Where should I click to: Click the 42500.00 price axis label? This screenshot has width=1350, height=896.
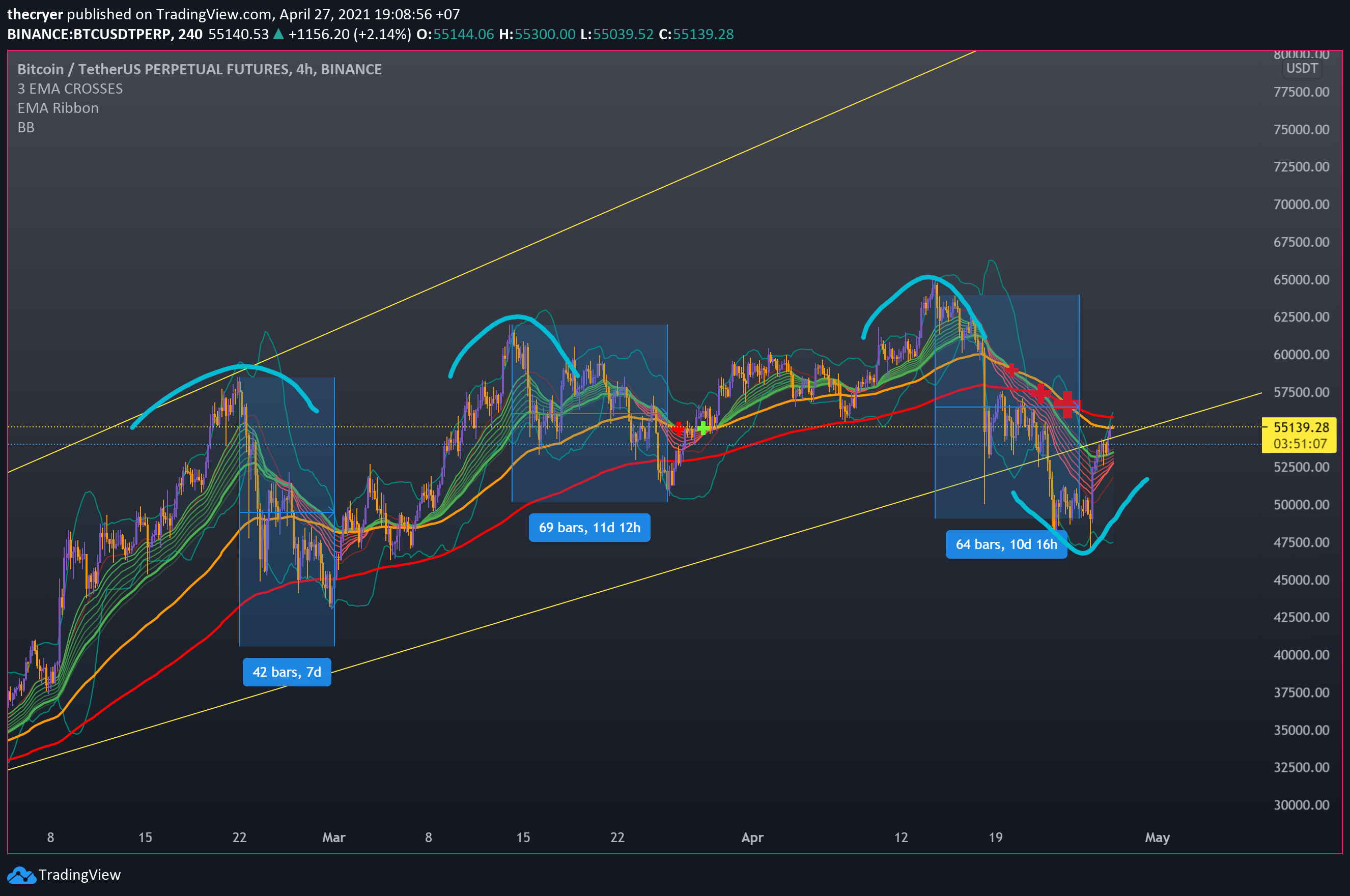pos(1302,618)
